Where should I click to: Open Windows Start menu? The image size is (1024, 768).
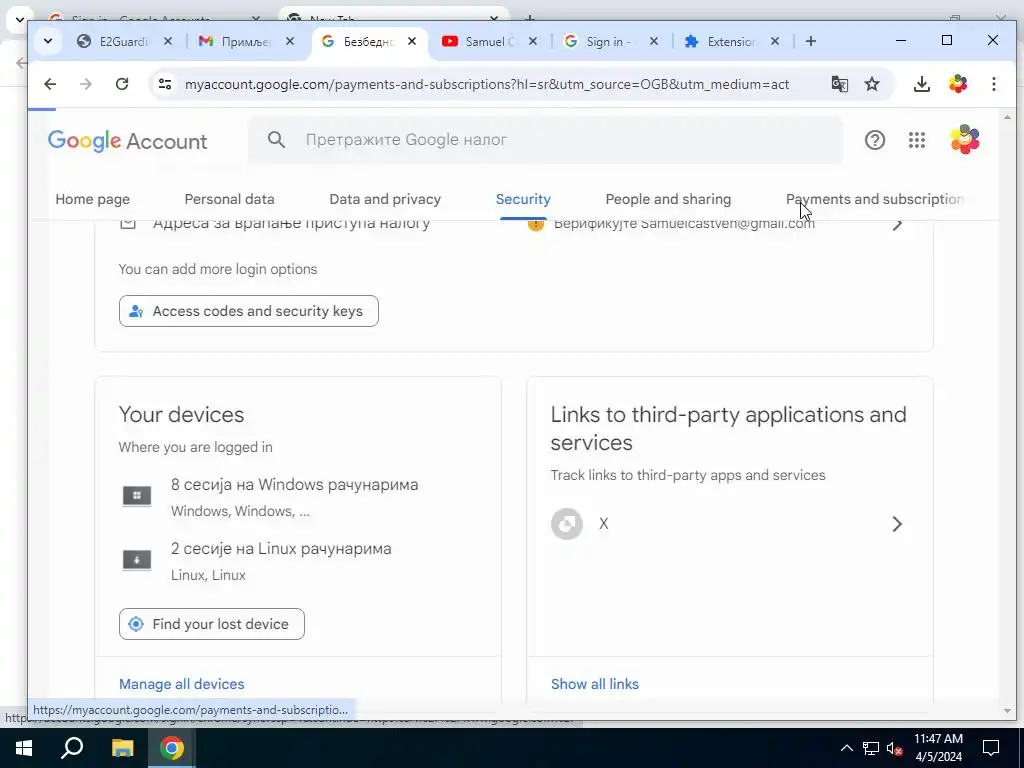point(24,748)
